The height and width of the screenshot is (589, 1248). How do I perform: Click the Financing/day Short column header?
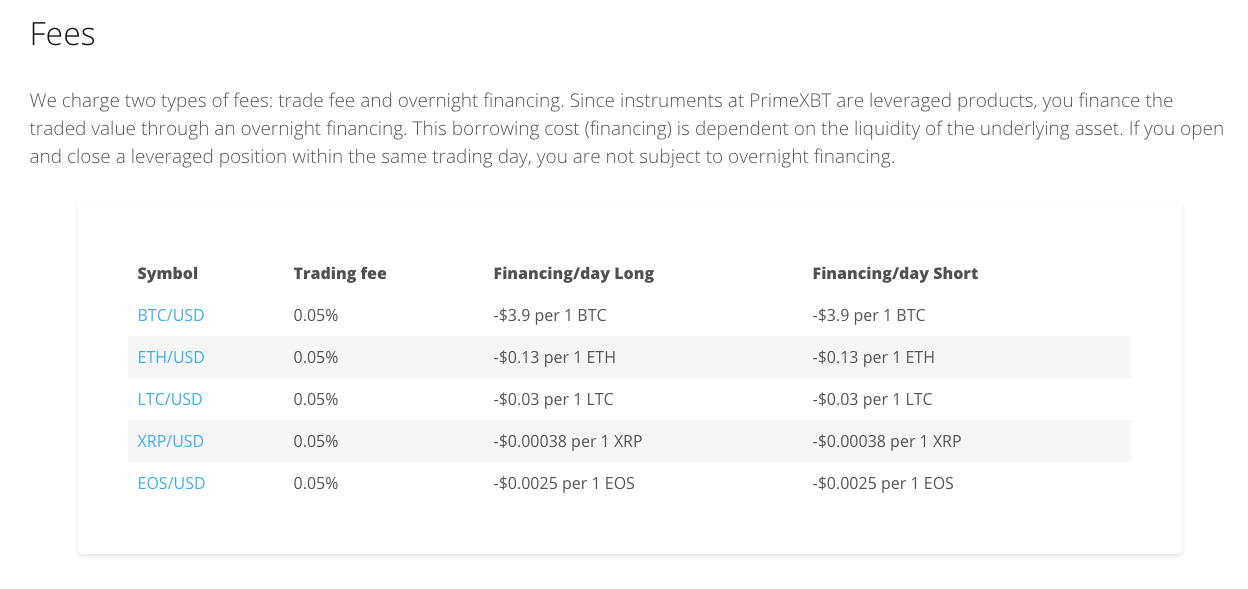pos(895,273)
